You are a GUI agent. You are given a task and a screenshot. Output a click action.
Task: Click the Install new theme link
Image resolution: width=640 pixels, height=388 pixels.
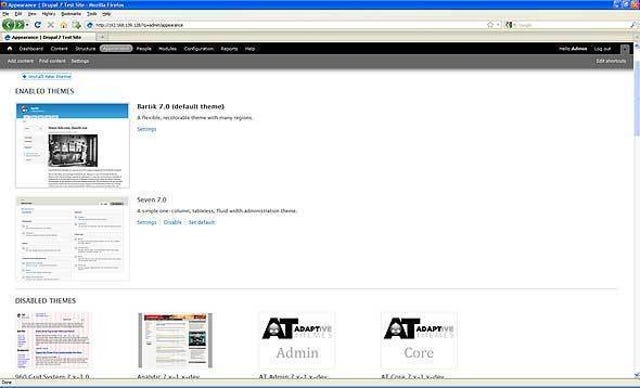47,76
